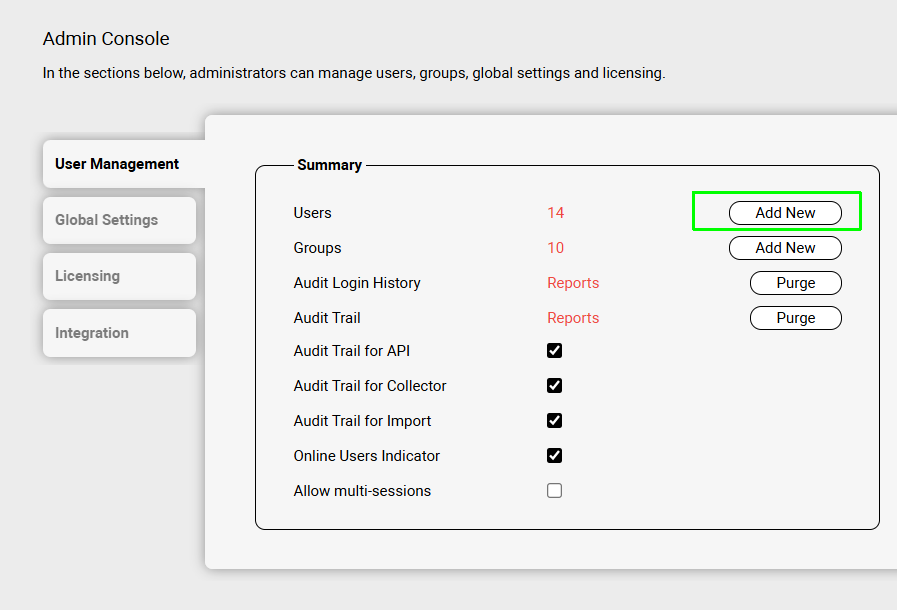Click the Summary section title
Viewport: 897px width, 610px height.
click(329, 165)
